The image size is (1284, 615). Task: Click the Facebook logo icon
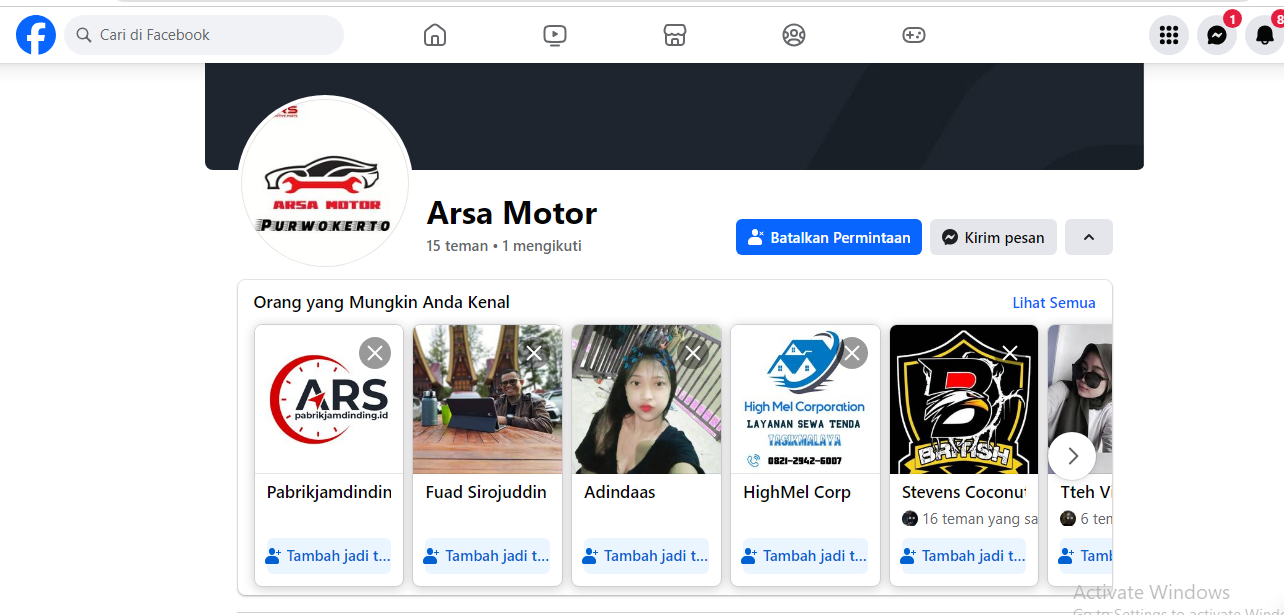pos(36,35)
